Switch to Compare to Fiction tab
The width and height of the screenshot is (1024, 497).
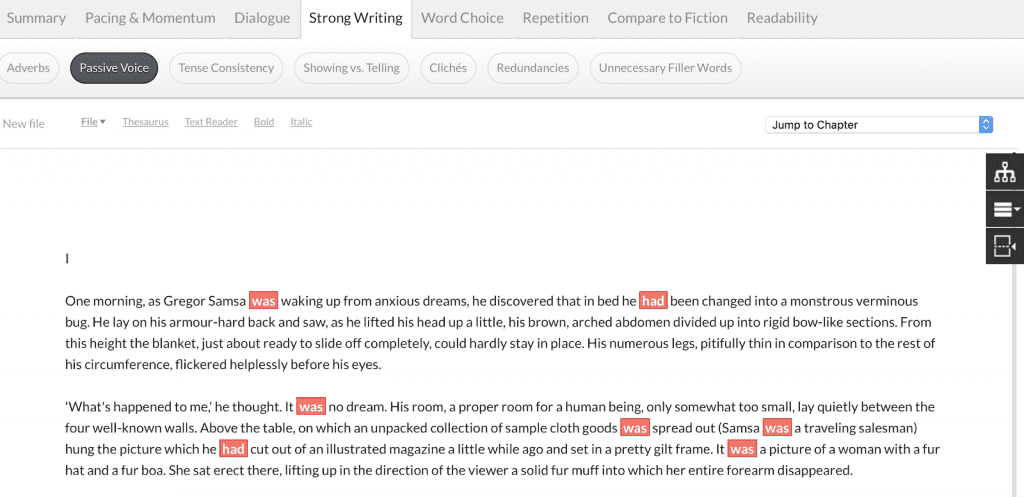pyautogui.click(x=667, y=18)
